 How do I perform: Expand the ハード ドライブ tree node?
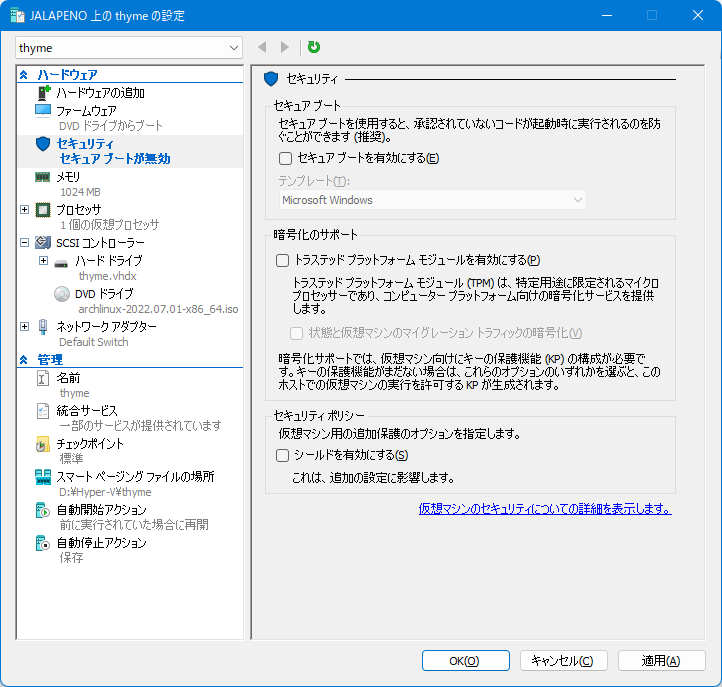point(43,261)
